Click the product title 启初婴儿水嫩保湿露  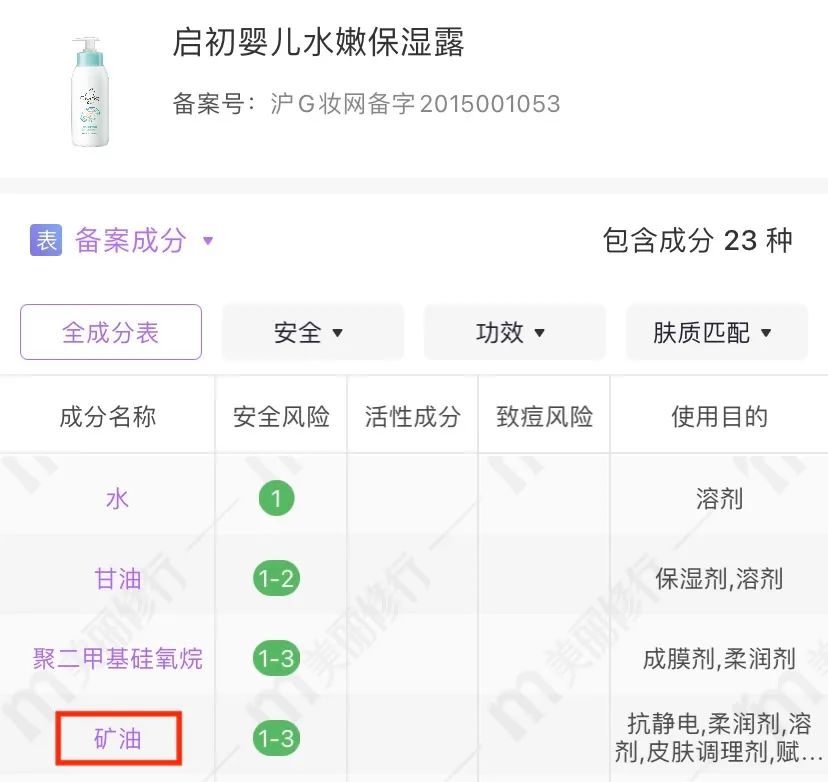pos(319,44)
